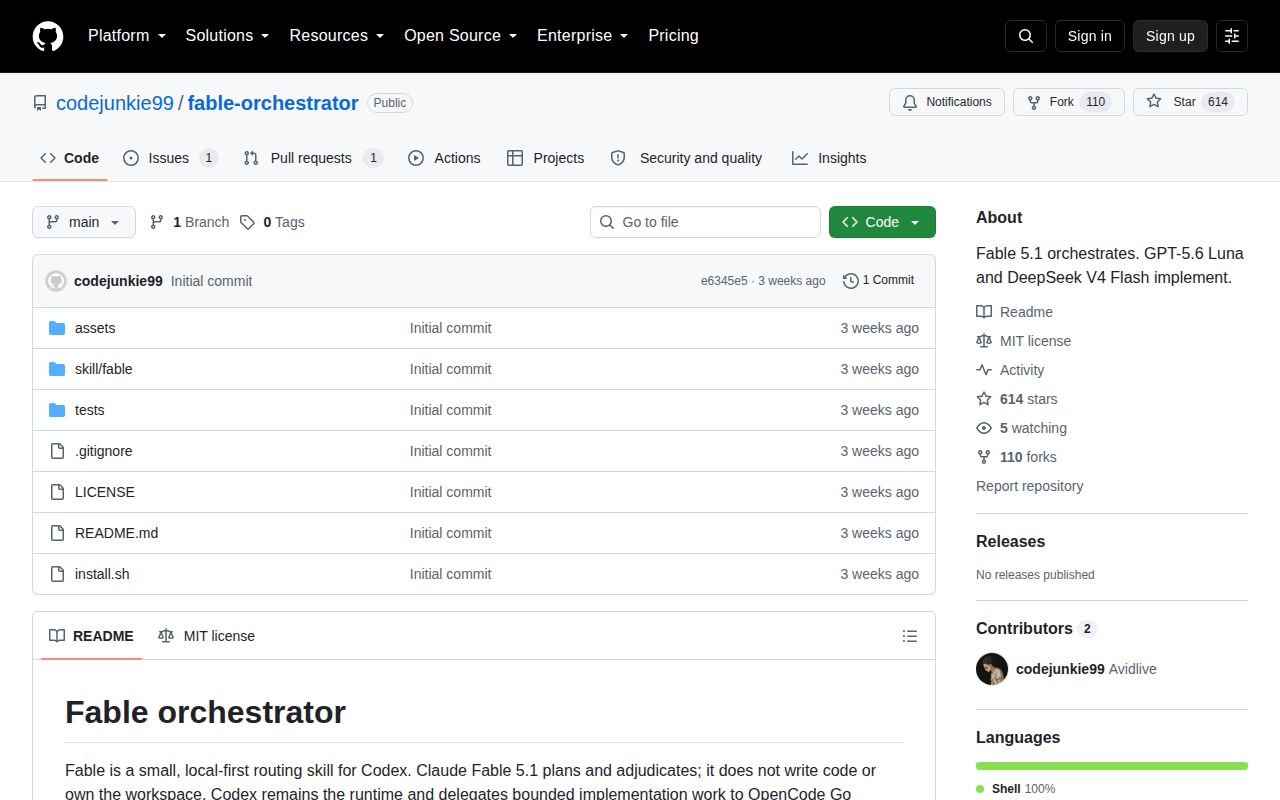Click the branches icon link

pyautogui.click(x=189, y=222)
